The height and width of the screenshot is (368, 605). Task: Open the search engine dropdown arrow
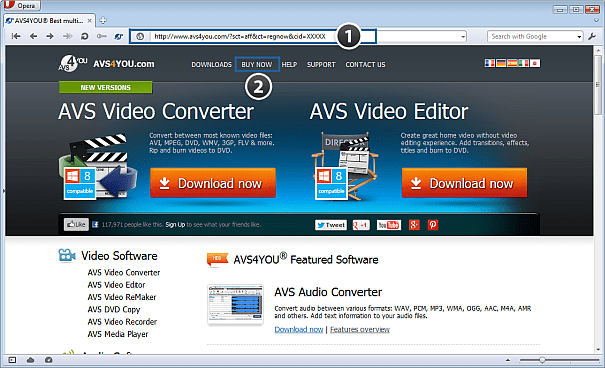click(x=579, y=37)
